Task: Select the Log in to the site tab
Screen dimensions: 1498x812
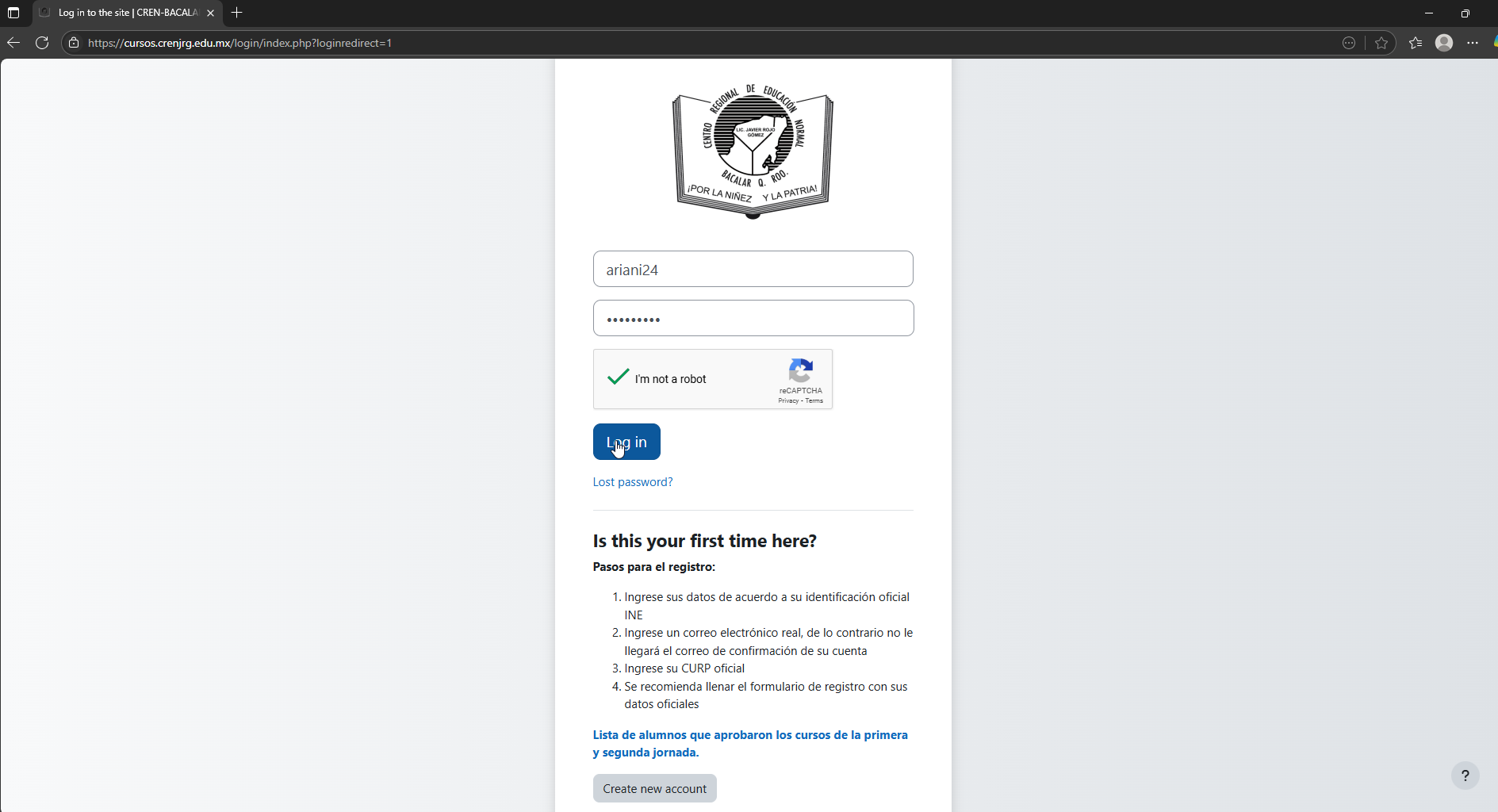Action: (127, 13)
